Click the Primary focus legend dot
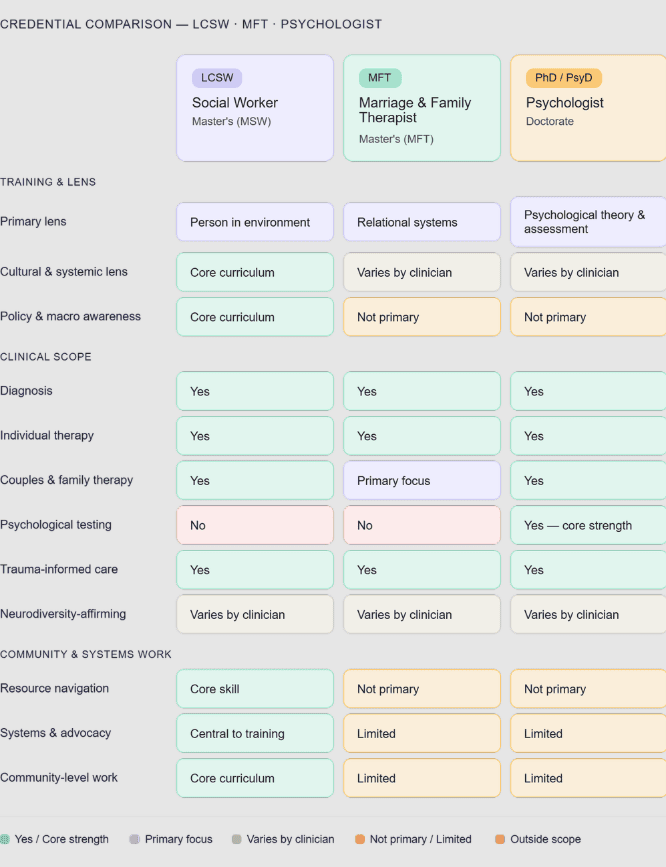Screen dimensions: 666x867 [134, 839]
